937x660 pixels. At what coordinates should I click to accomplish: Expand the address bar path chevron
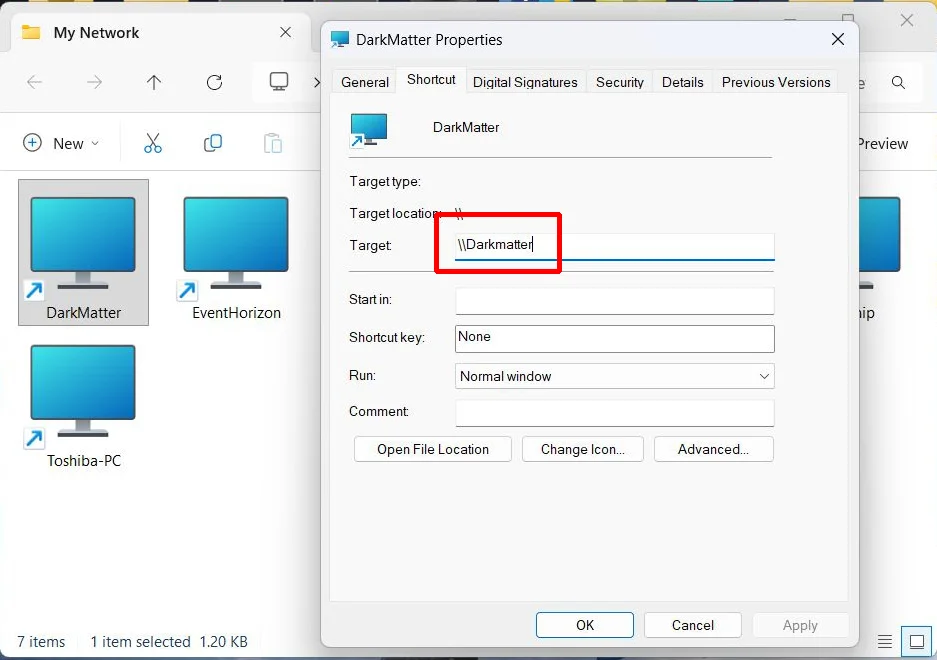[x=317, y=82]
